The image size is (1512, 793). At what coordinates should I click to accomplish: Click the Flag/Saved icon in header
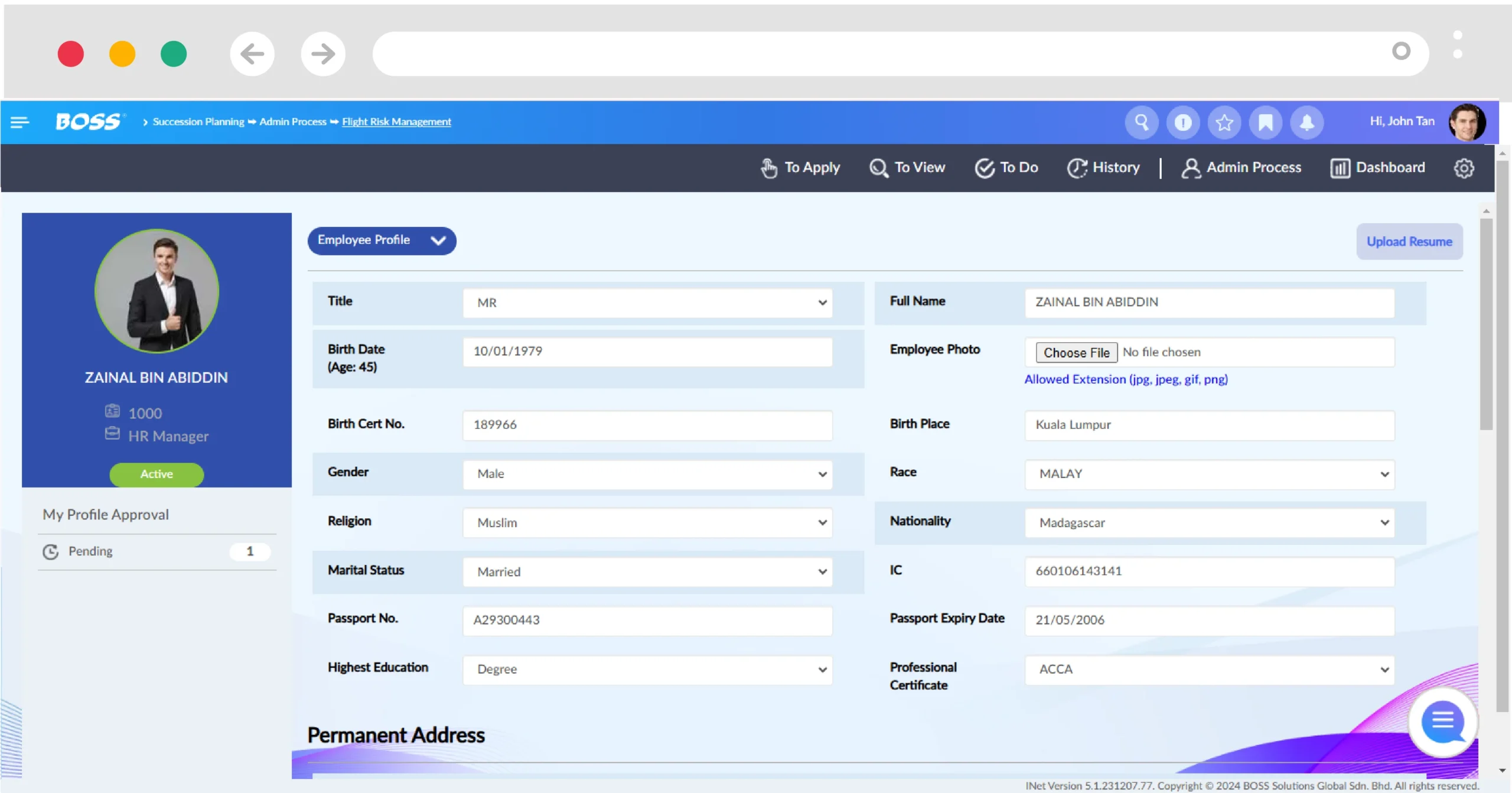pos(1265,121)
